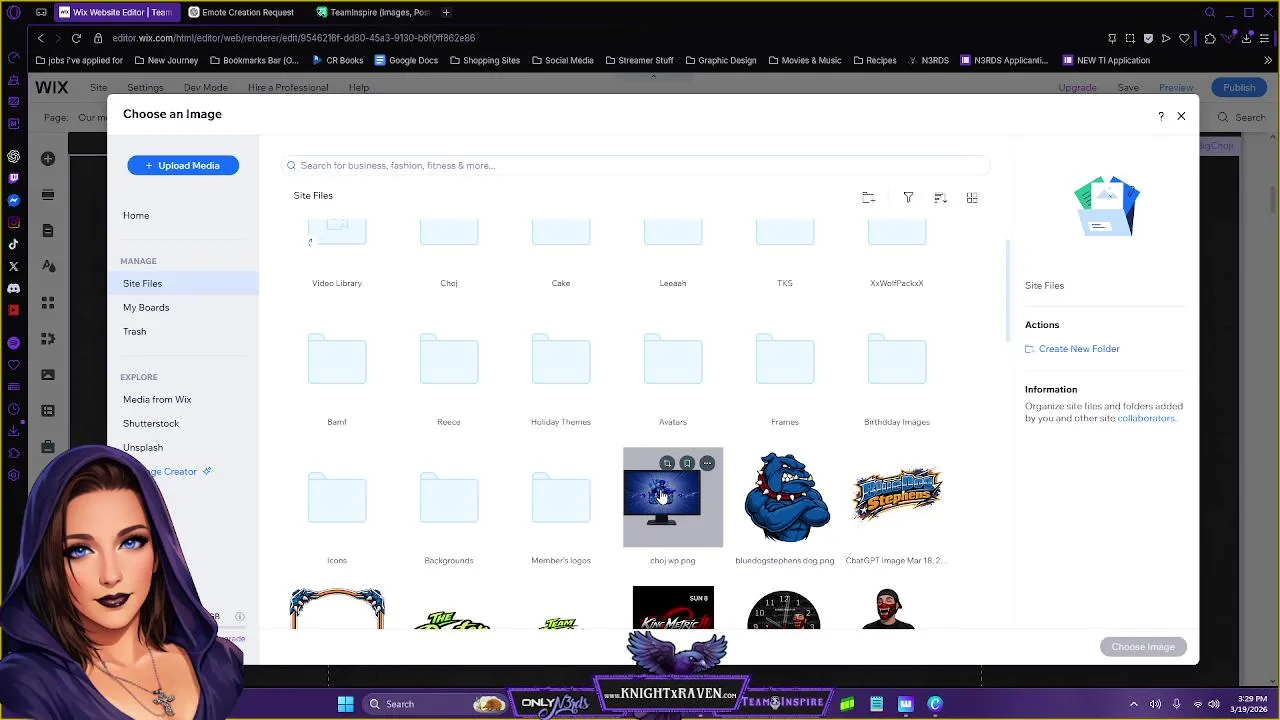
Task: Reload the page with the browser refresh icon
Action: 76,38
